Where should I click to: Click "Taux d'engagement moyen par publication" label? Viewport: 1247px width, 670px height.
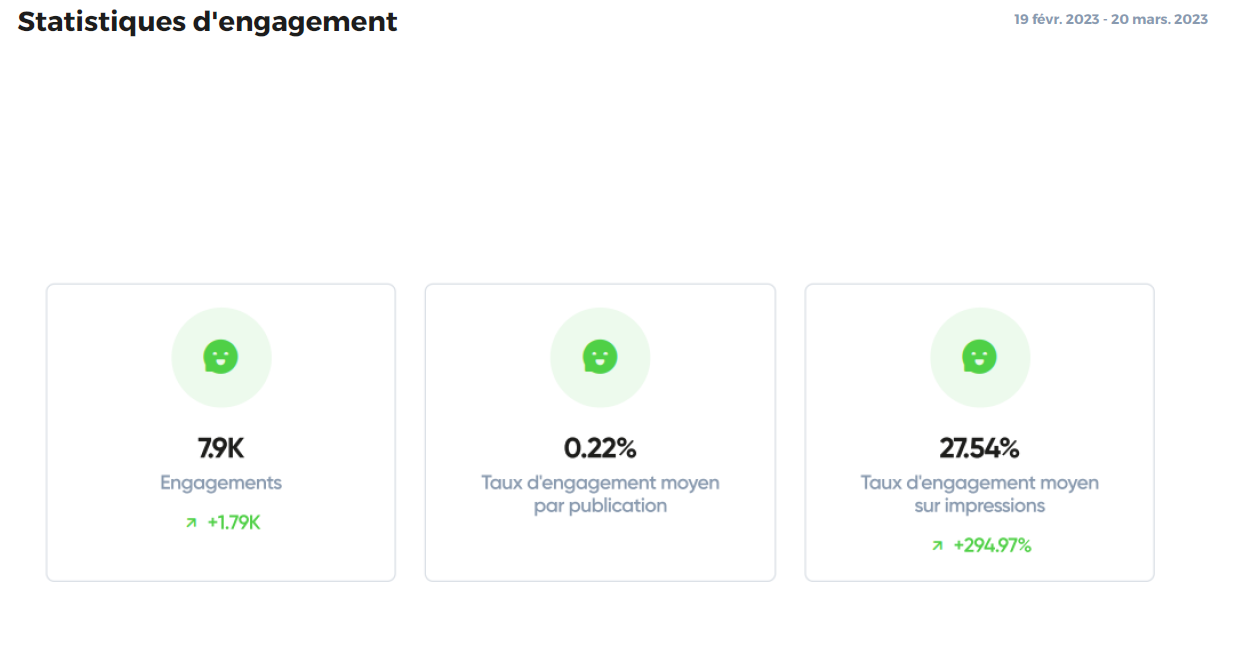[x=600, y=494]
